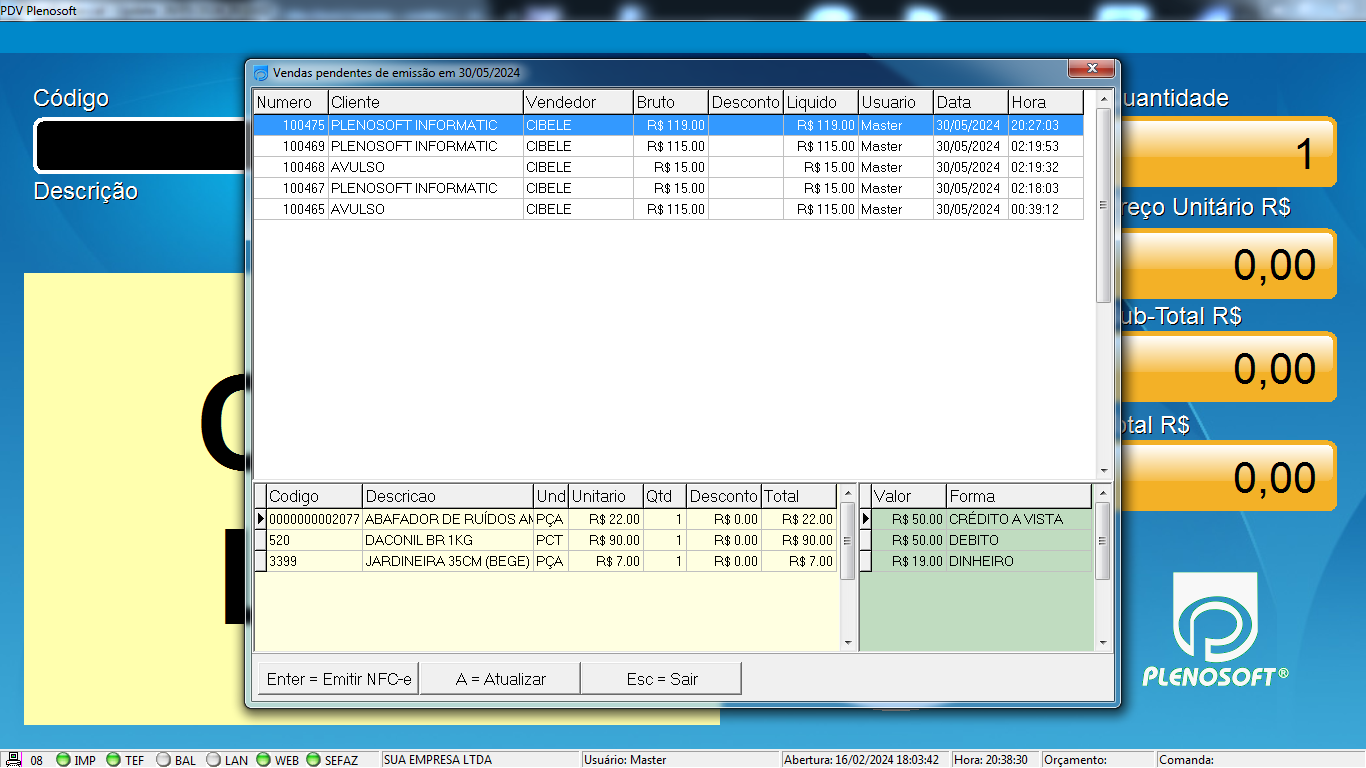Click the JARDINEIRA 35CM (BEGE) description

click(448, 561)
